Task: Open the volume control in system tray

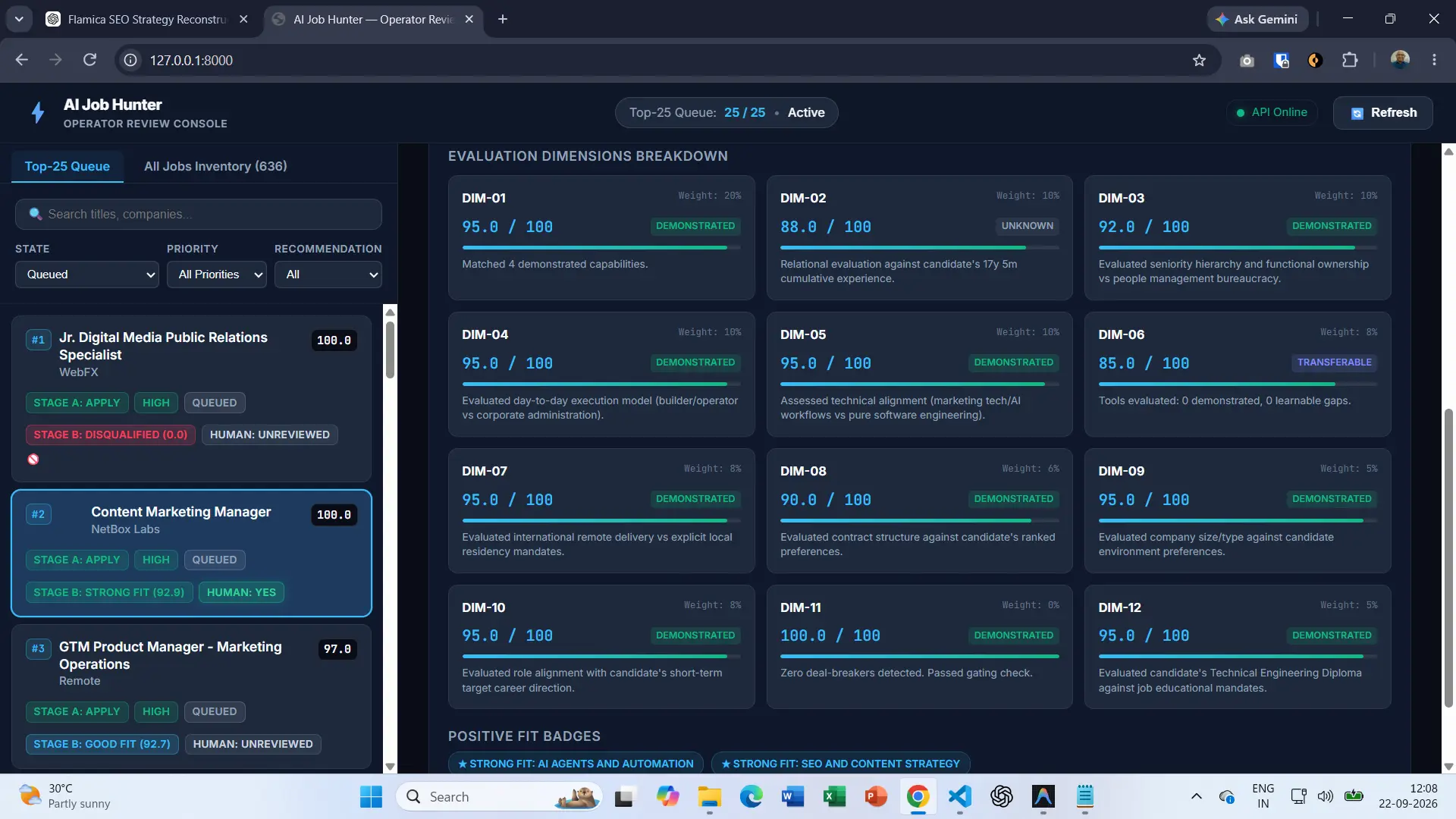Action: click(x=1325, y=796)
